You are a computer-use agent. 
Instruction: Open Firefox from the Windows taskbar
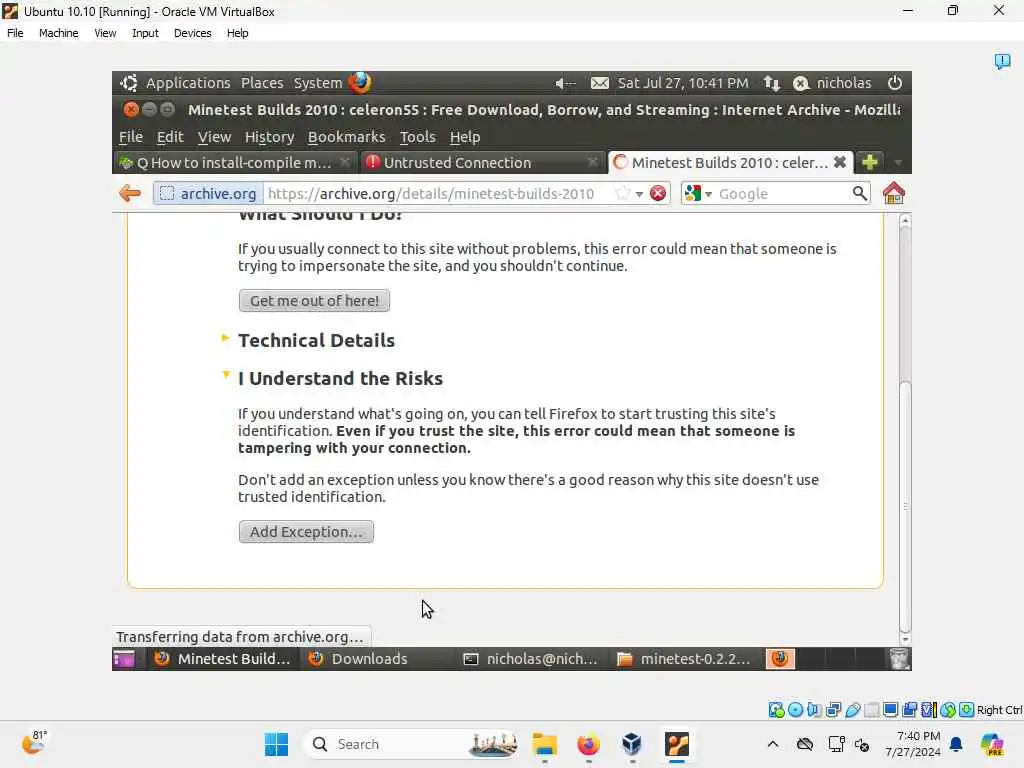point(588,744)
